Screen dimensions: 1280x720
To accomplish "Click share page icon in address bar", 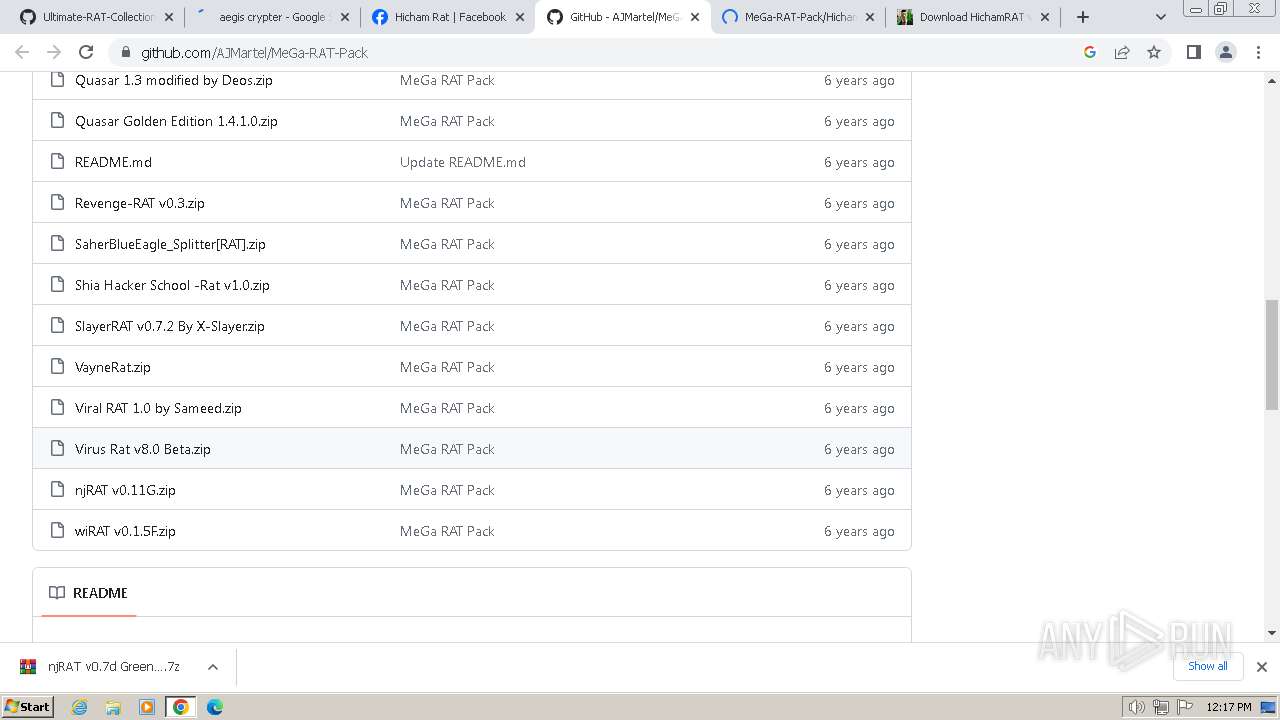I will pyautogui.click(x=1122, y=52).
